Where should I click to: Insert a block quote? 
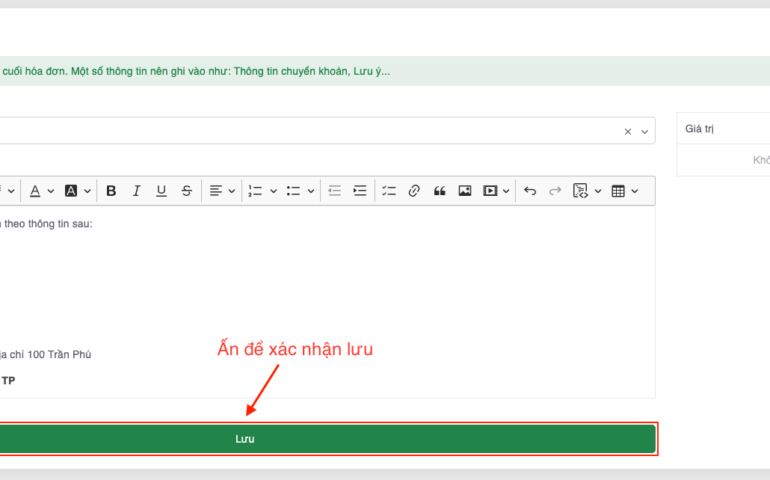coord(439,191)
